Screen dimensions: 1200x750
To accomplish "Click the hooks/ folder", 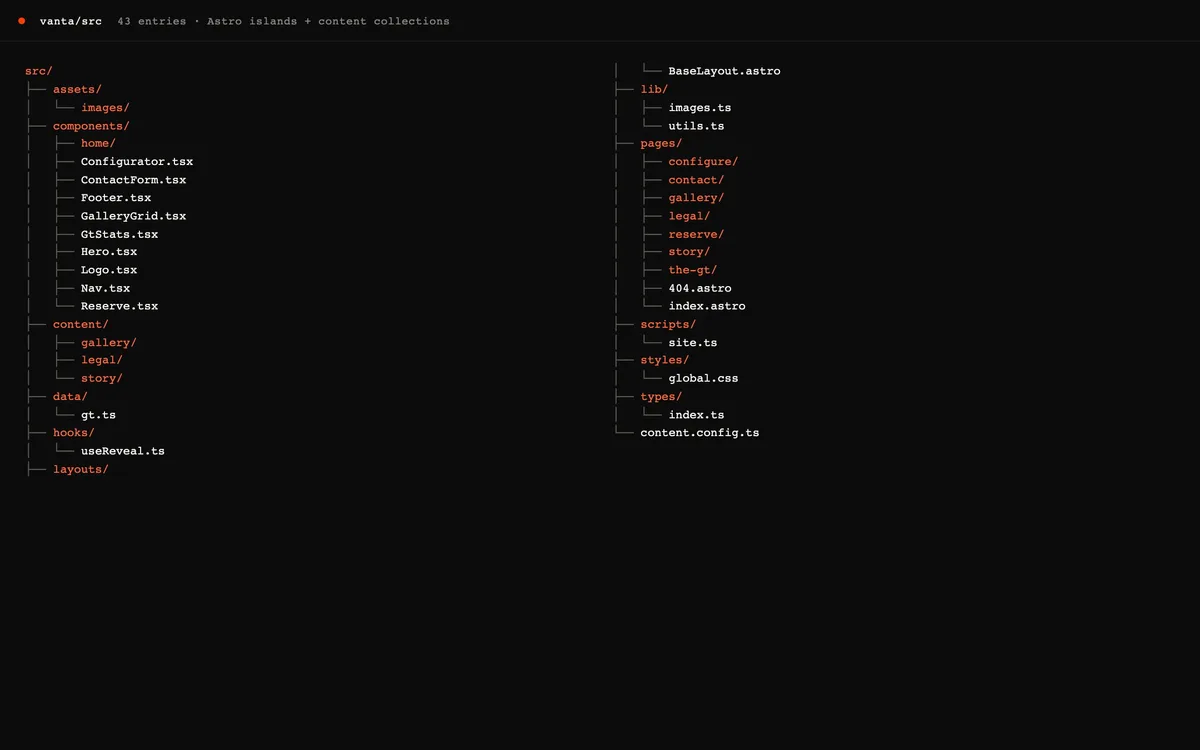I will click(74, 433).
